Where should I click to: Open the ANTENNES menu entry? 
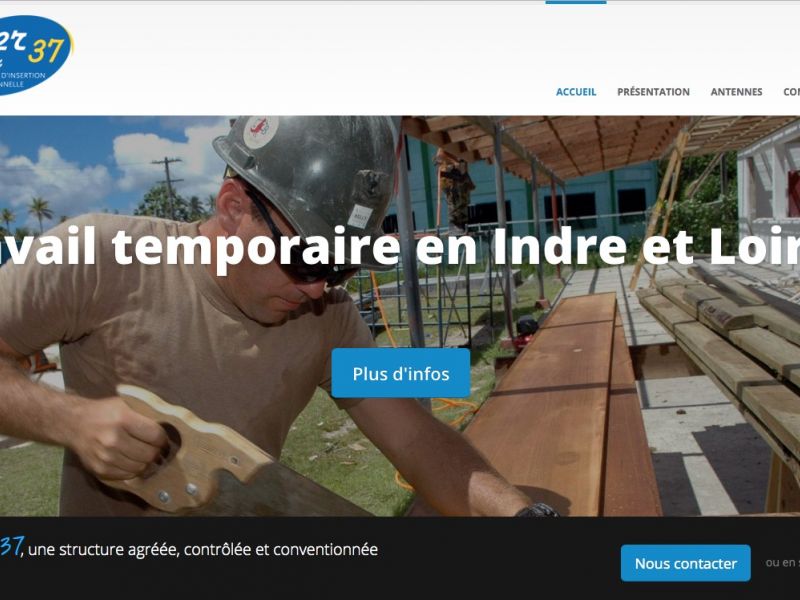(736, 92)
